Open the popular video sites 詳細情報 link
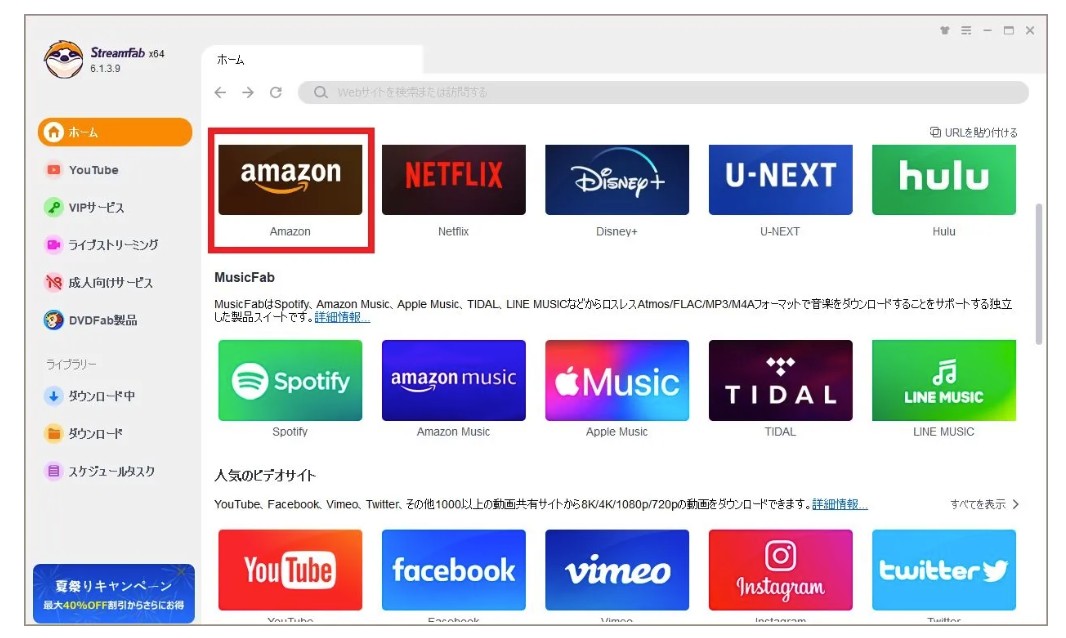This screenshot has width=1066, height=638. click(x=840, y=505)
